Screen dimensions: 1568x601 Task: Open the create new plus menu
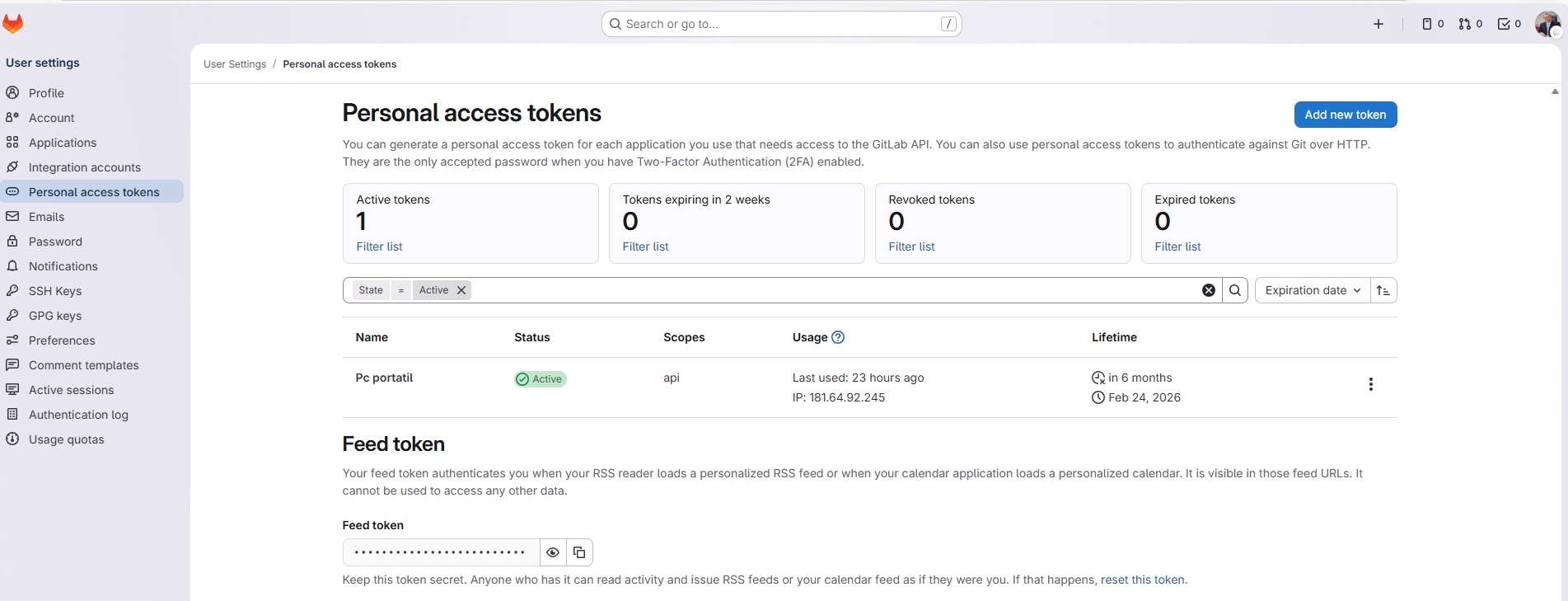click(1378, 24)
